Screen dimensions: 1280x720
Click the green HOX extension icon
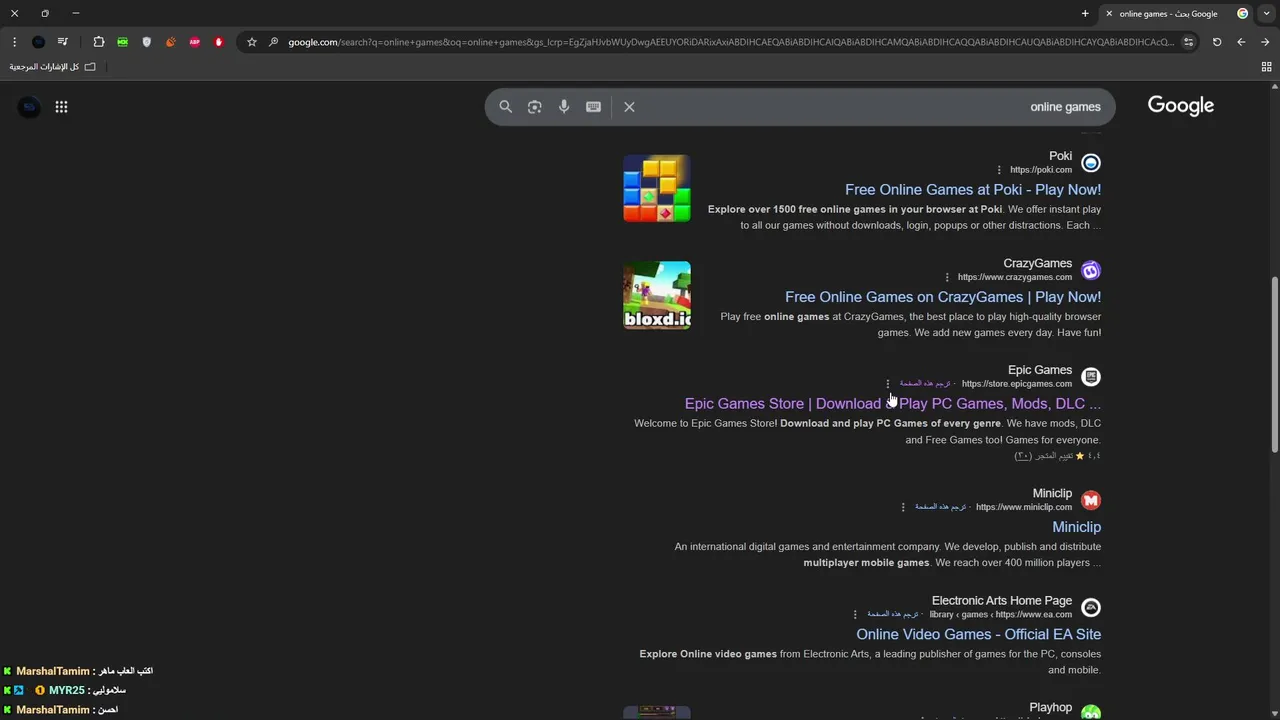tap(122, 42)
